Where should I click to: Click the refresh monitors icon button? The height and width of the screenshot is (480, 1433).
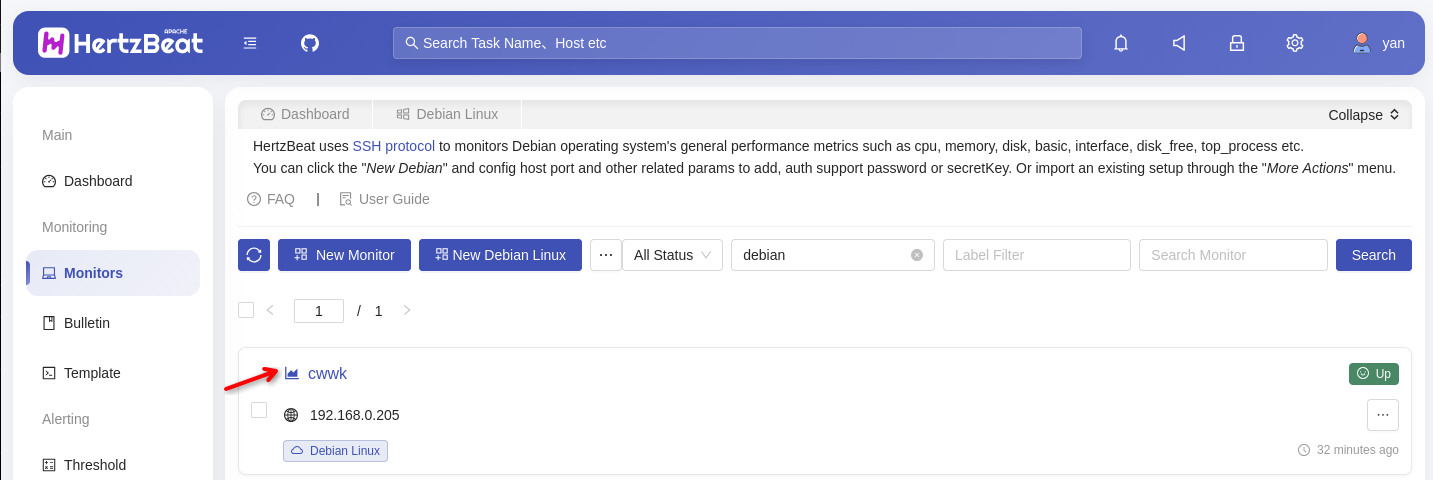[x=254, y=255]
